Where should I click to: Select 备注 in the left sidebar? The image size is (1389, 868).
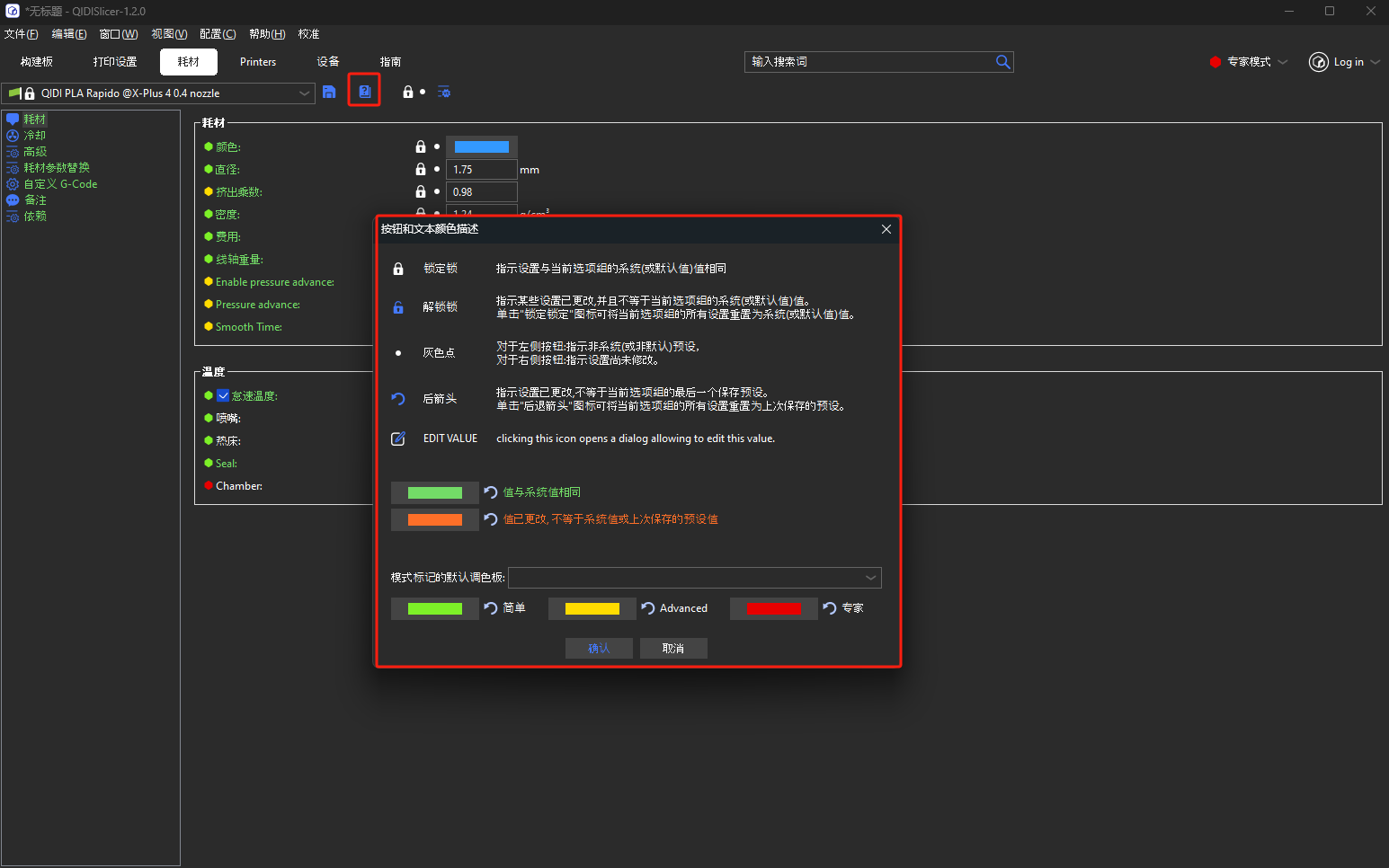(35, 200)
